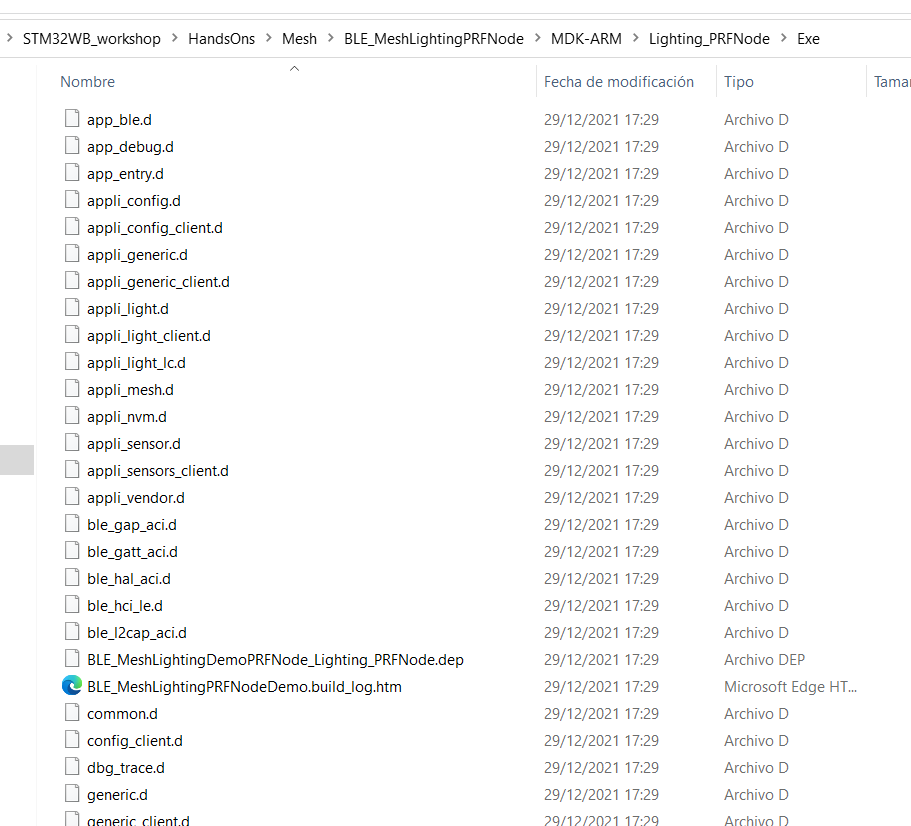Click the file icon of app_debug.d
Image resolution: width=911 pixels, height=826 pixels.
click(x=71, y=146)
